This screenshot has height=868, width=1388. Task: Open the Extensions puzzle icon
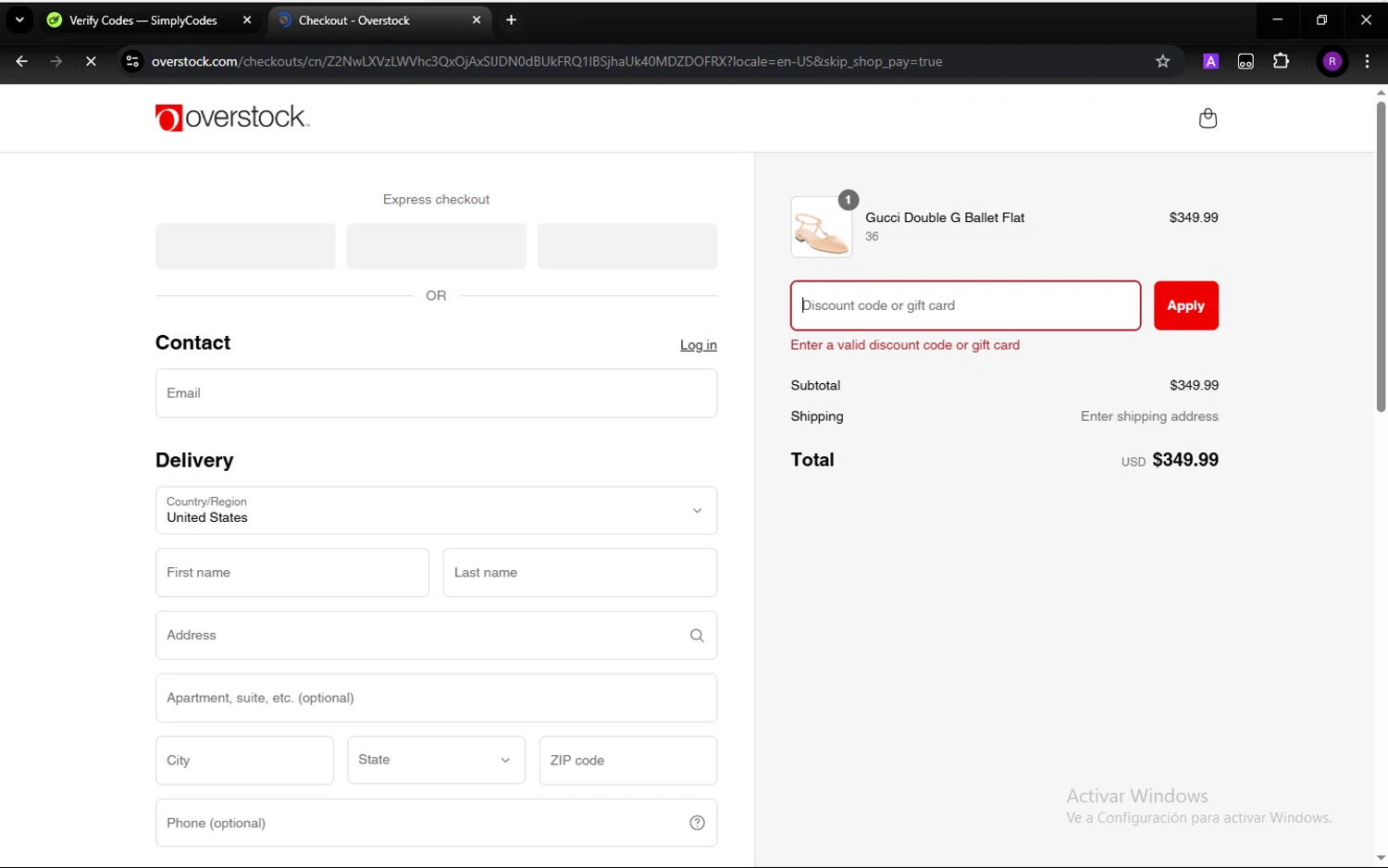(x=1281, y=62)
